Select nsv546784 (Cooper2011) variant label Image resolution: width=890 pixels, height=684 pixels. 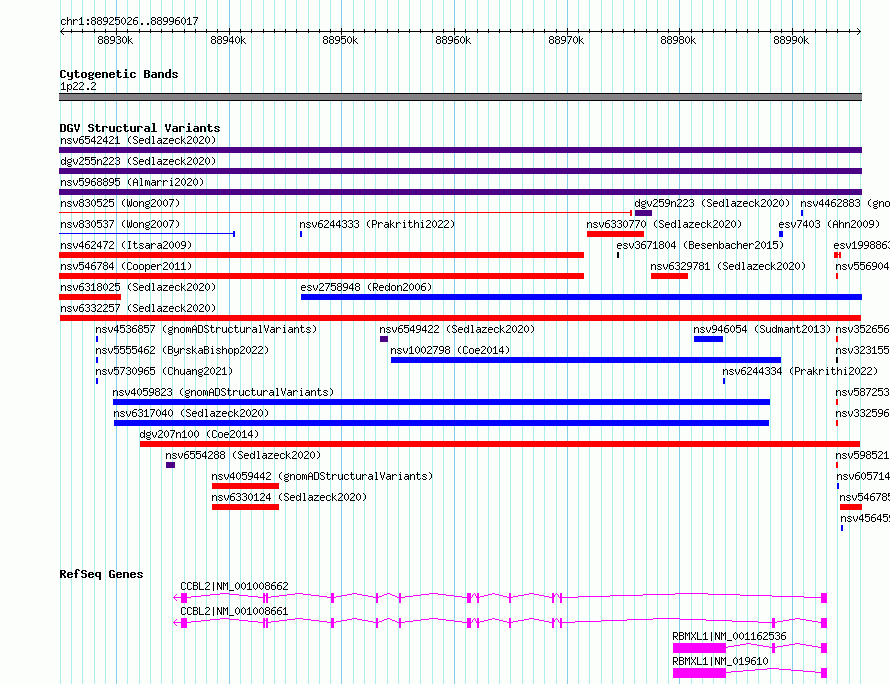[x=126, y=266]
